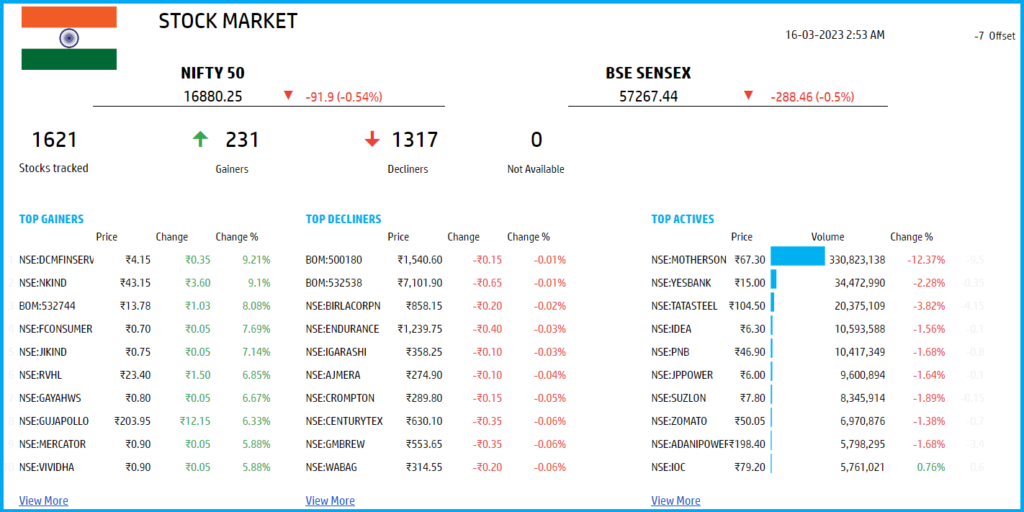Select NSE:BIRLACORPN row

pyautogui.click(x=436, y=306)
